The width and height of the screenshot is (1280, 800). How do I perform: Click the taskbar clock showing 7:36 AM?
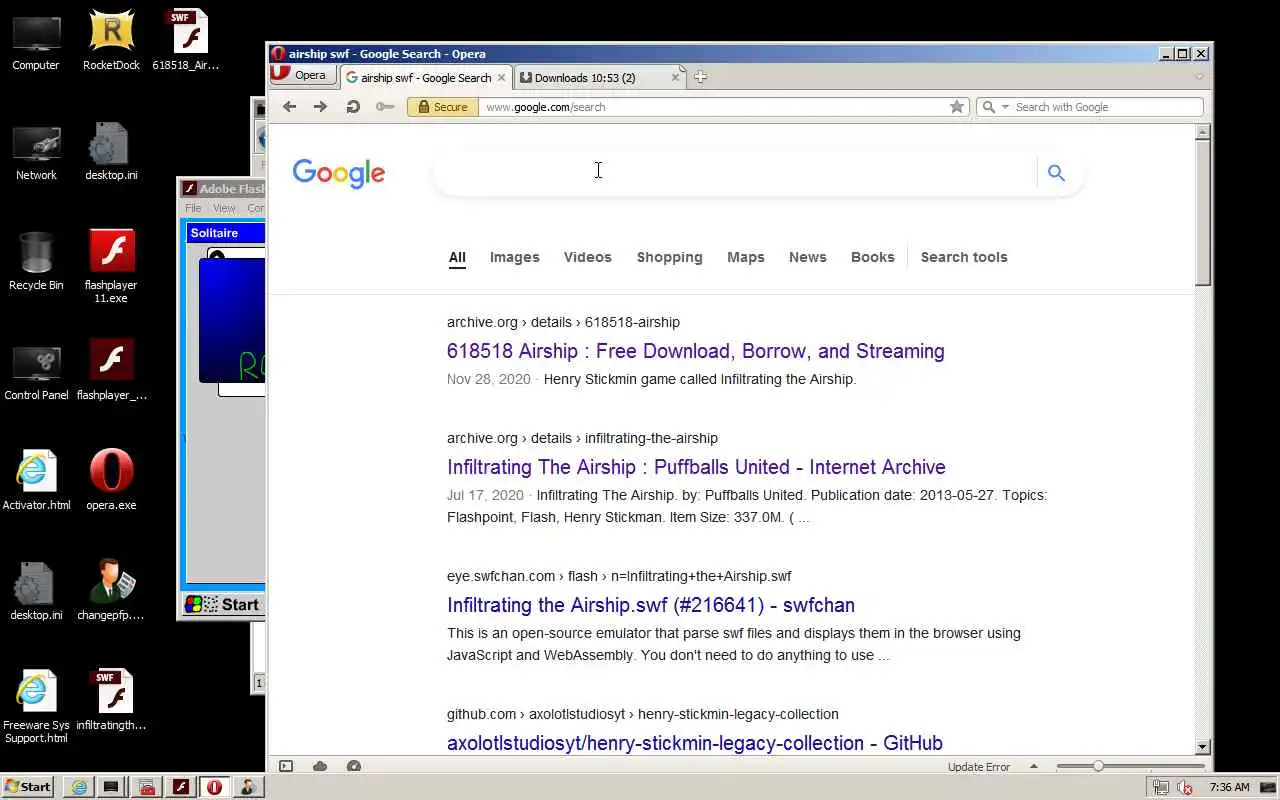[1229, 787]
